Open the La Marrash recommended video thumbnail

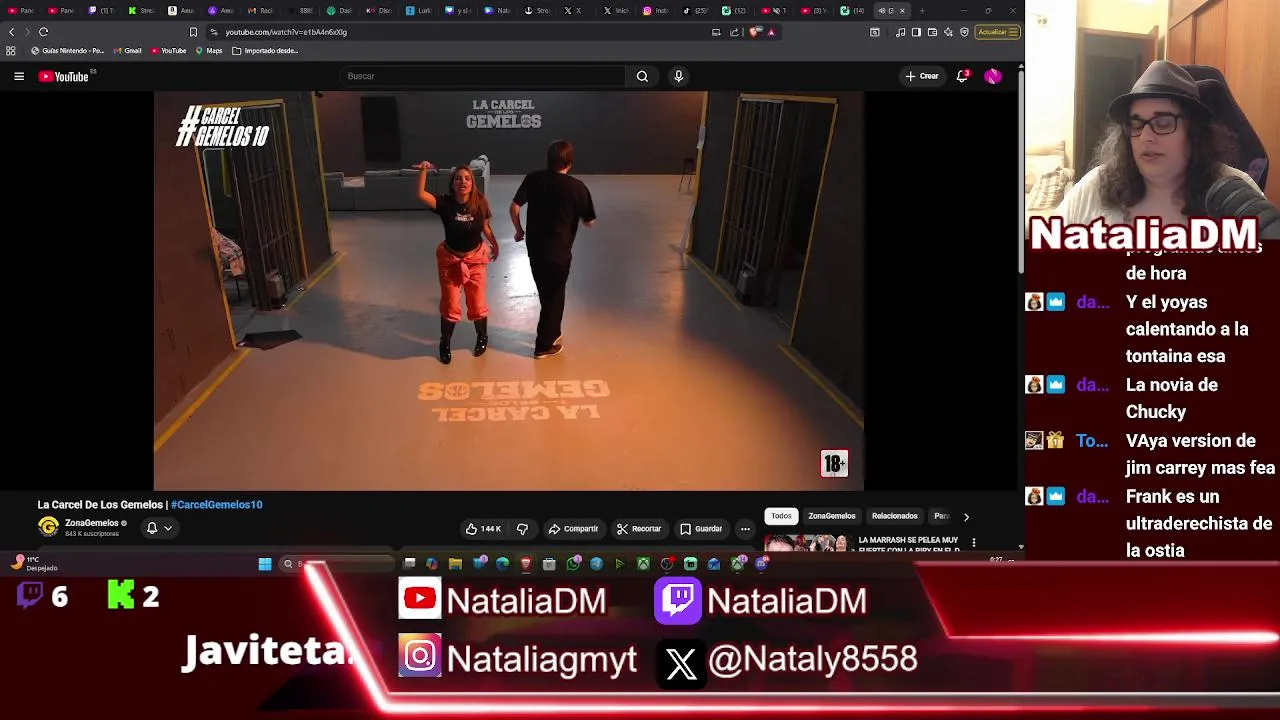pos(806,543)
